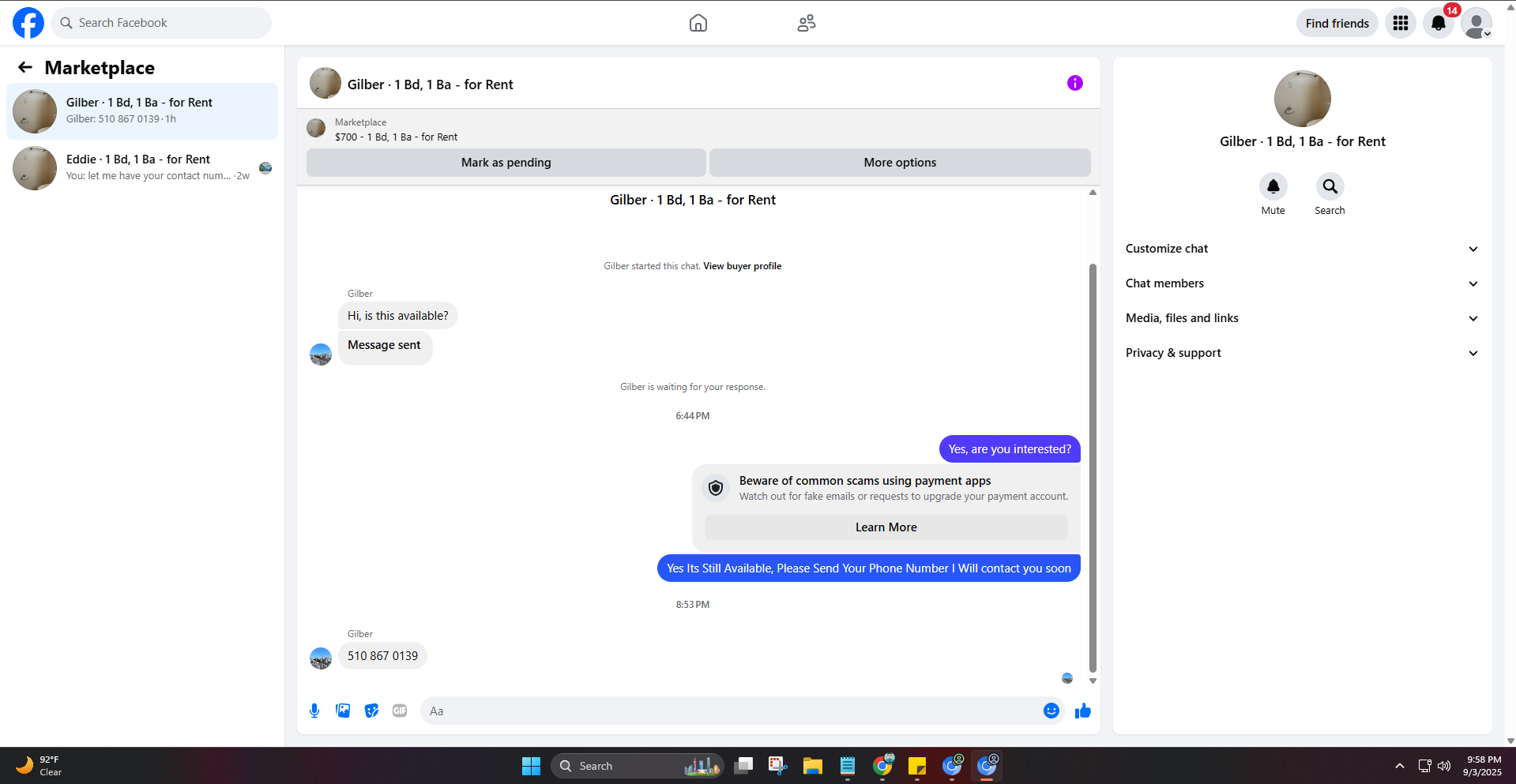1516x784 pixels.
Task: Go back using the Marketplace back arrow
Action: point(25,67)
